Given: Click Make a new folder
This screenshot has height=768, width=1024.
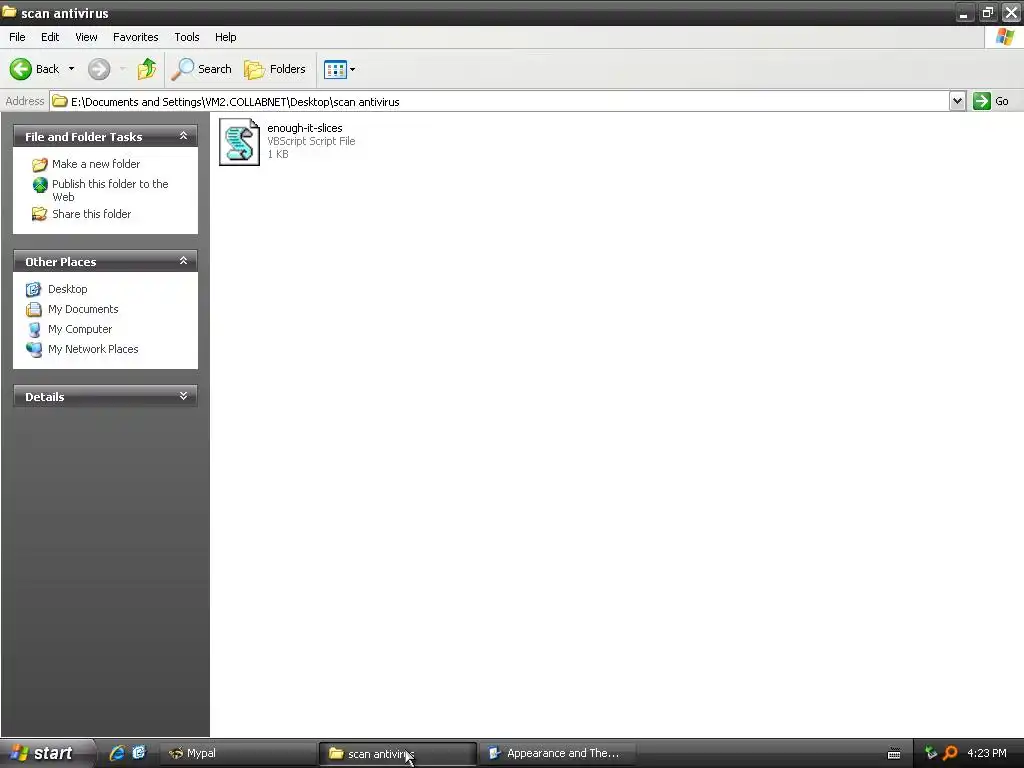Looking at the screenshot, I should [x=96, y=164].
